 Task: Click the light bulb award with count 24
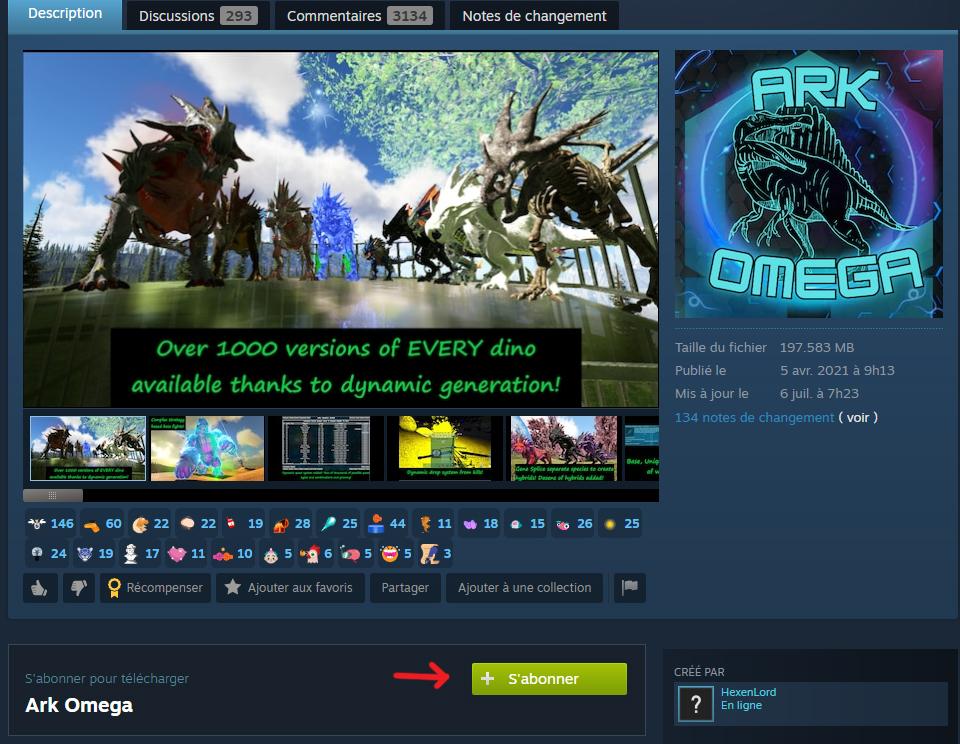(x=48, y=554)
